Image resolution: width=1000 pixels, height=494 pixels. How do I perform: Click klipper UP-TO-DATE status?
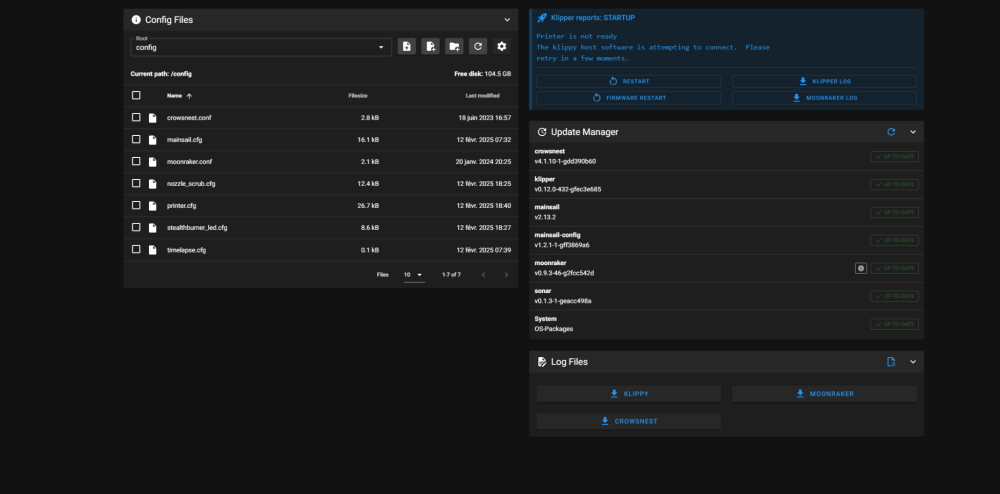coord(894,185)
